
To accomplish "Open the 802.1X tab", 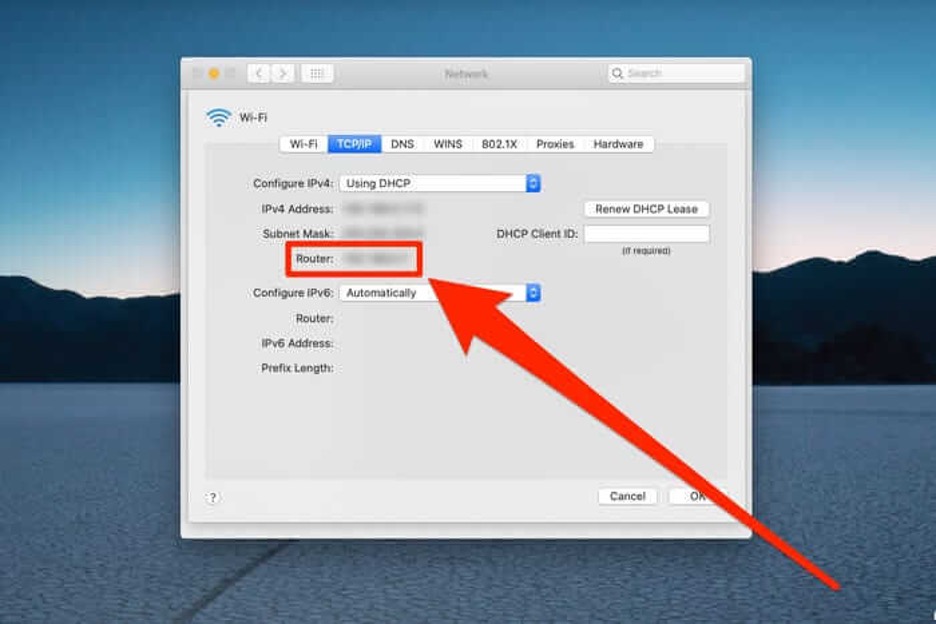I will (x=499, y=144).
